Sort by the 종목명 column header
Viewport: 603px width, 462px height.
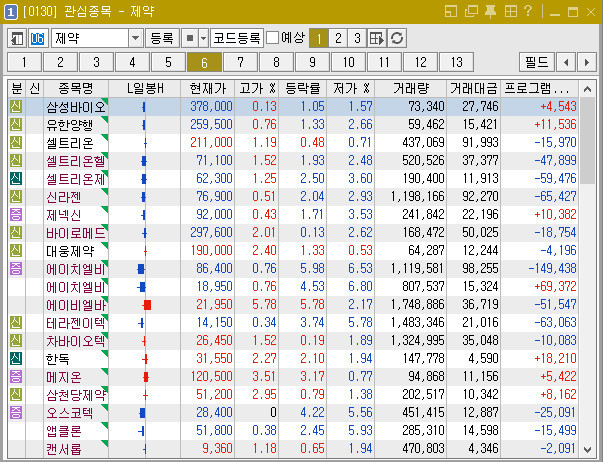tap(76, 89)
